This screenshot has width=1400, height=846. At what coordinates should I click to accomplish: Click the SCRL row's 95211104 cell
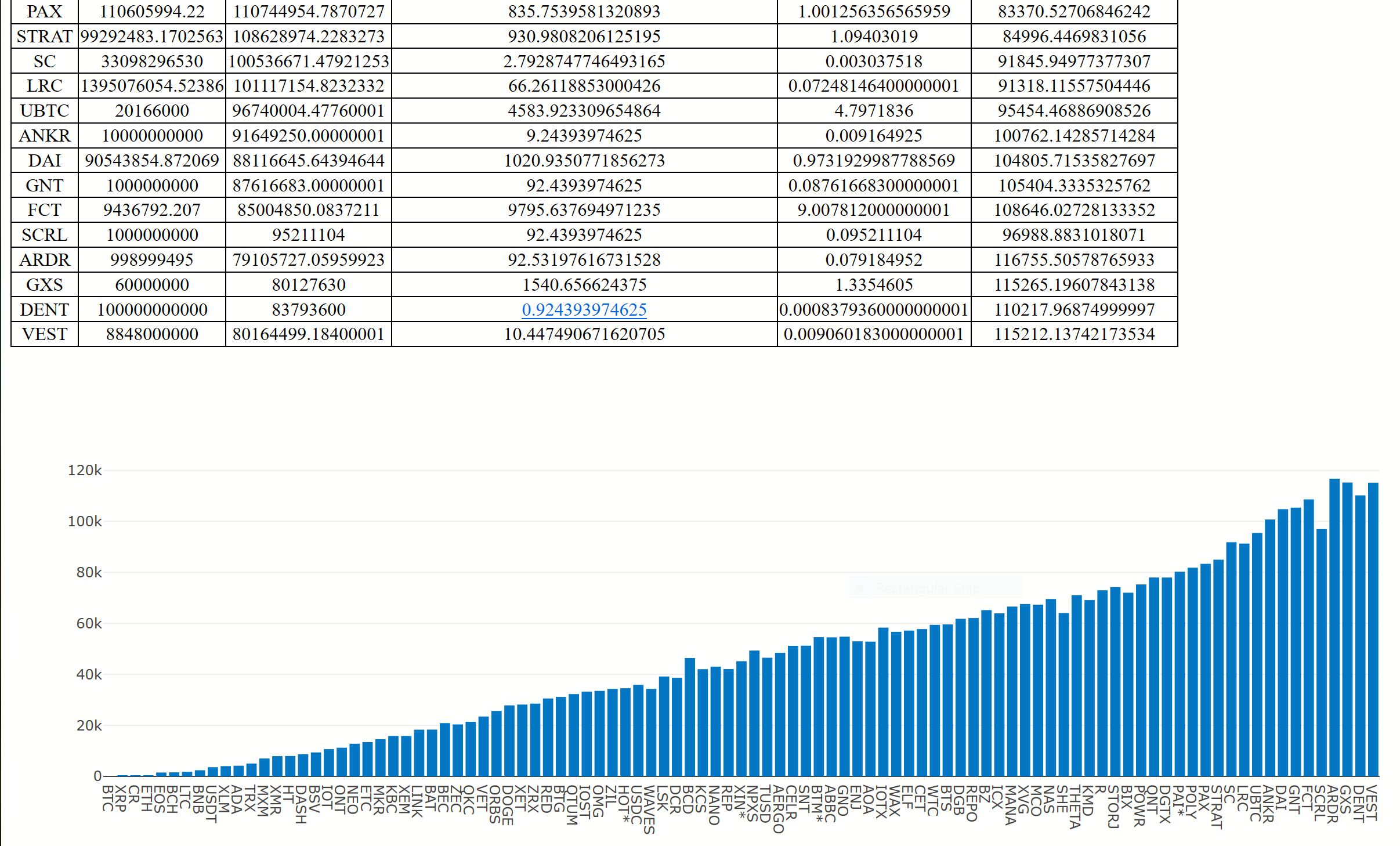(309, 235)
